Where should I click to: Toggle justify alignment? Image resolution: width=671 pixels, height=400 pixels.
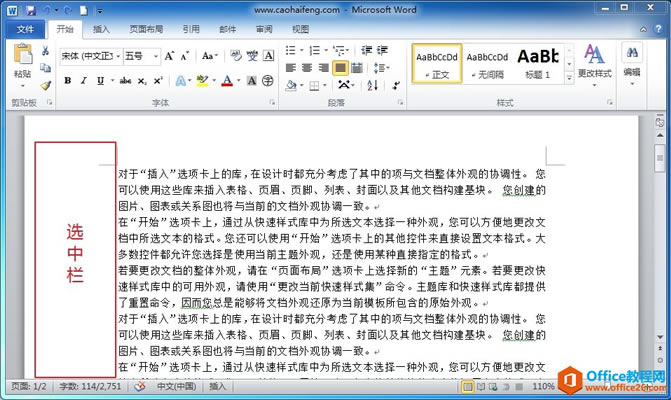pos(340,68)
